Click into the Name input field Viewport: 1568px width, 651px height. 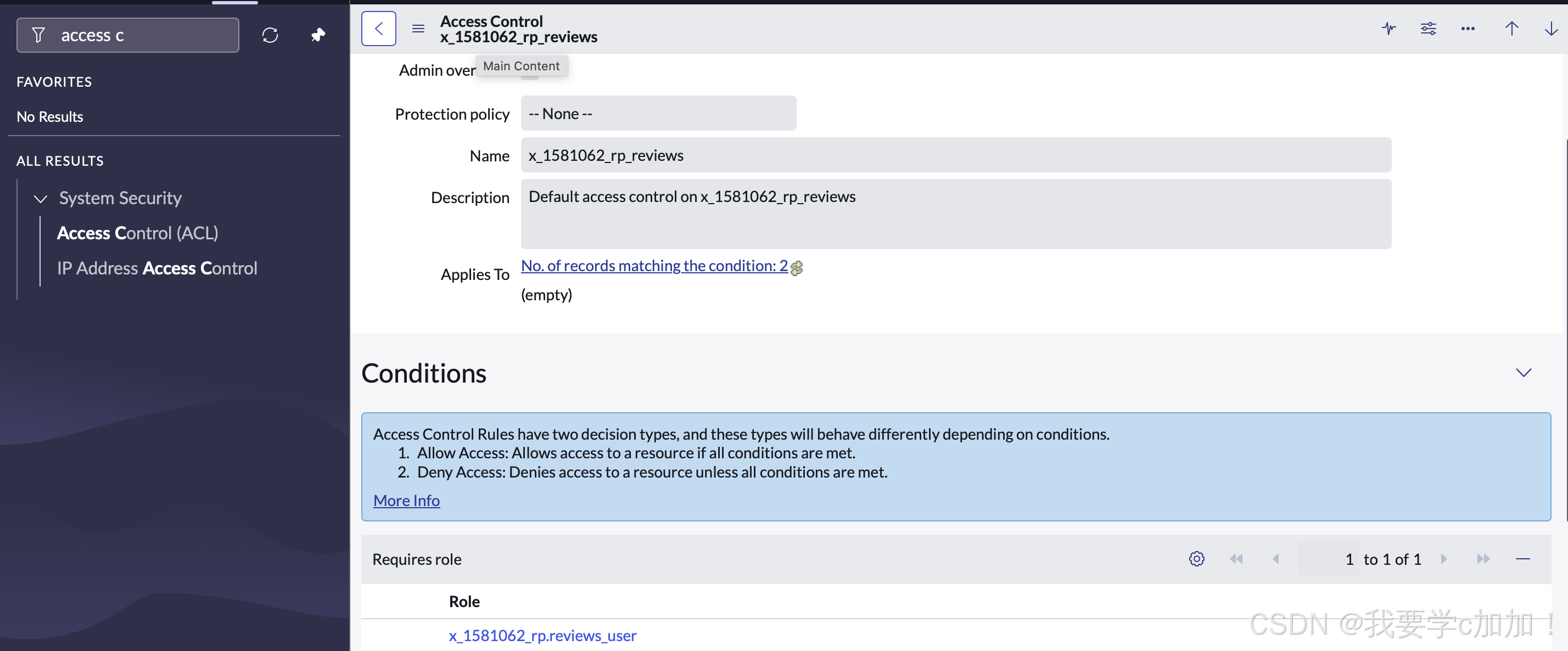tap(956, 155)
